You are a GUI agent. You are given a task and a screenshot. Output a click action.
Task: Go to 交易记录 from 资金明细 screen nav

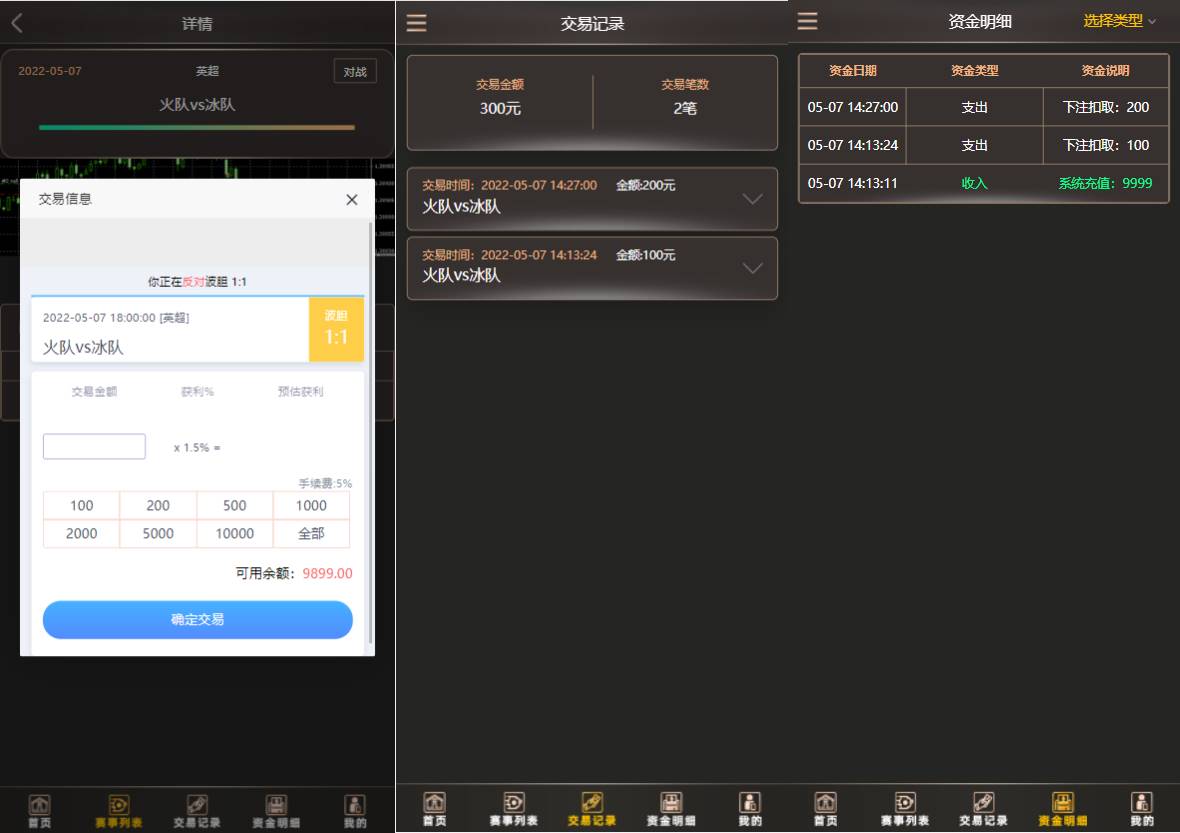[984, 810]
